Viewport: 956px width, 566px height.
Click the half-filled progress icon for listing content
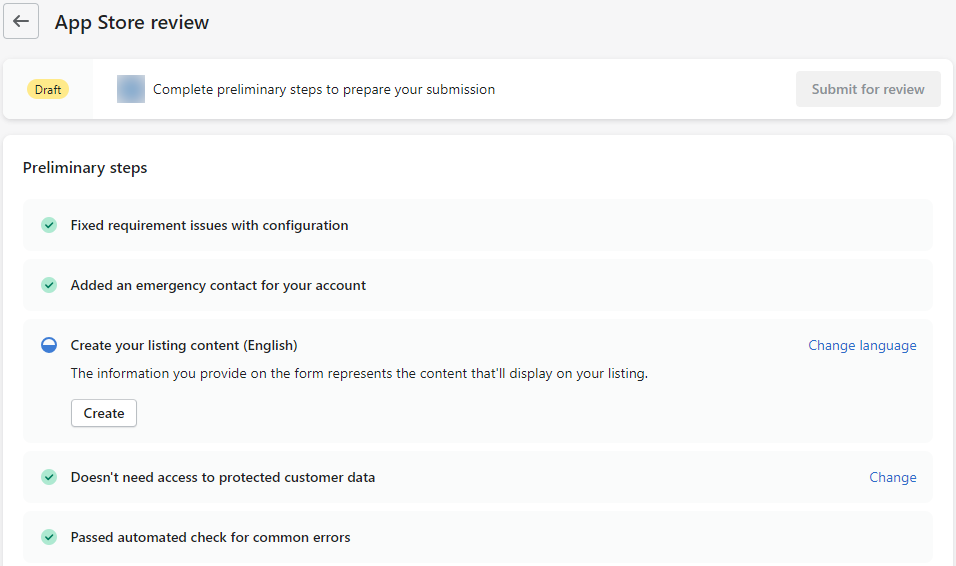pos(49,345)
